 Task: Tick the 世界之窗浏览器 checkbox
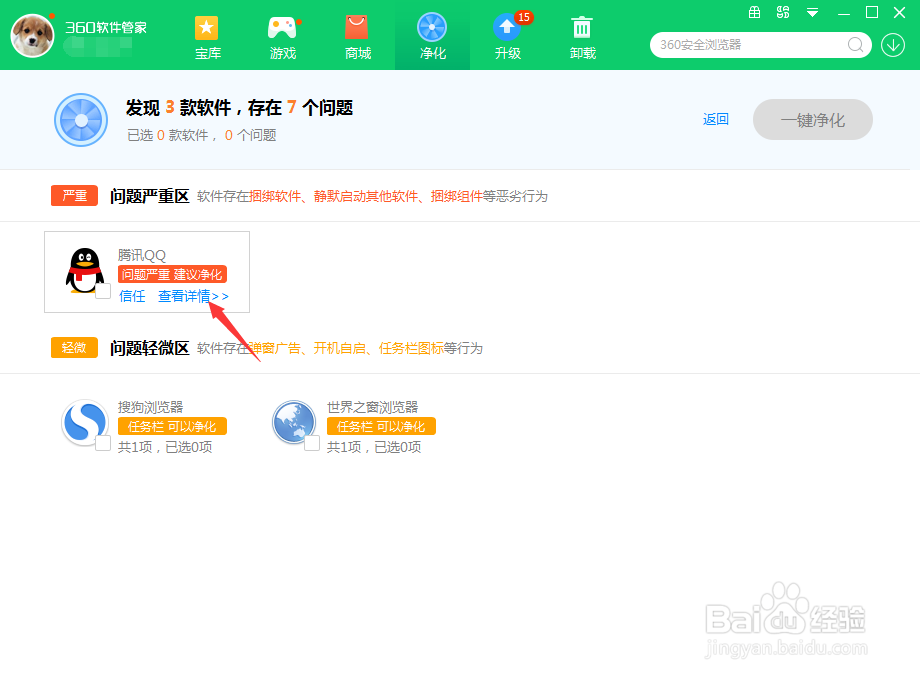pos(312,443)
